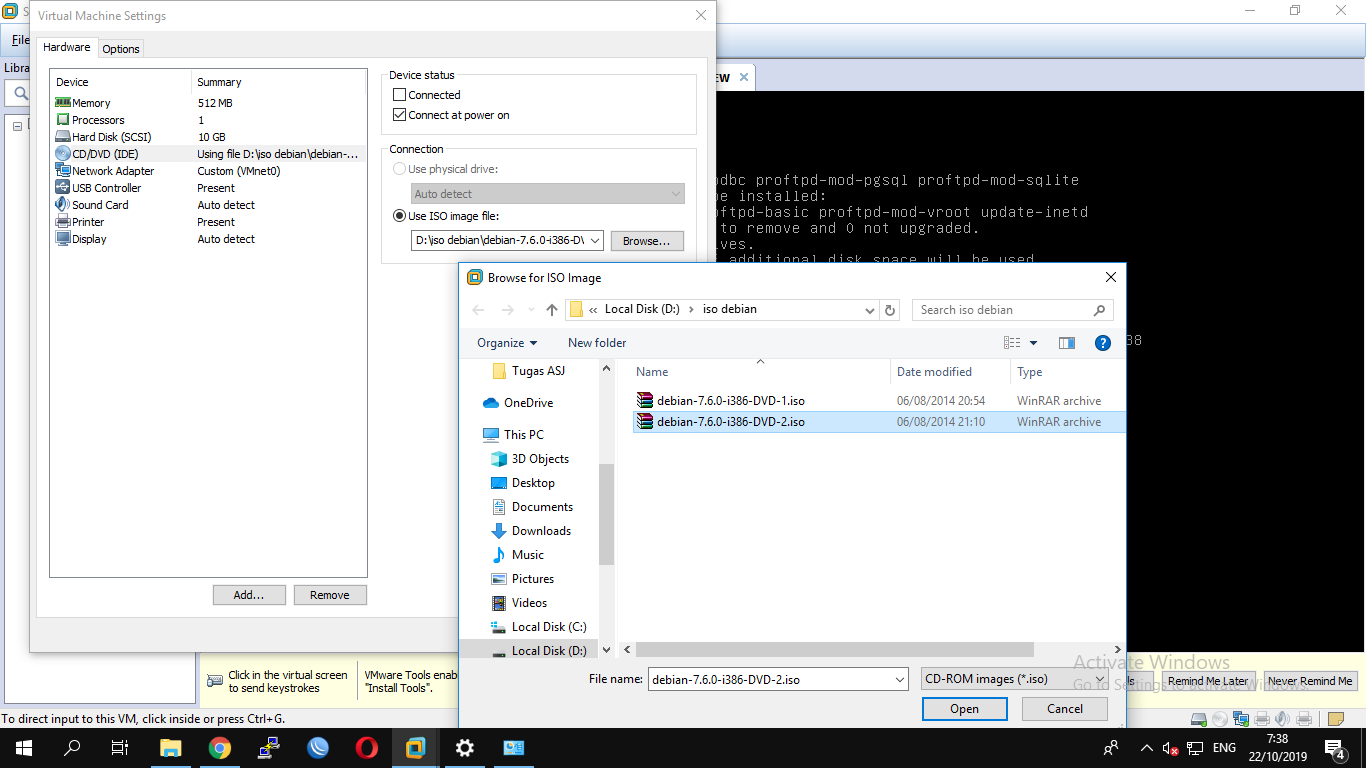Click Add... to add hardware
This screenshot has height=768, width=1366.
pos(249,595)
